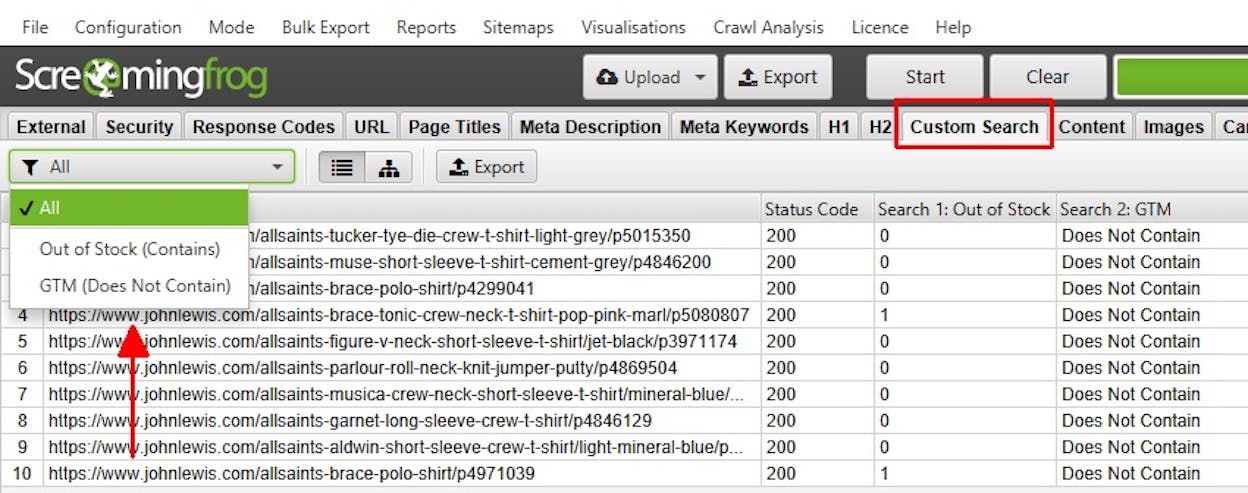The image size is (1248, 493).
Task: Click the top toolbar Export button
Action: coord(779,77)
